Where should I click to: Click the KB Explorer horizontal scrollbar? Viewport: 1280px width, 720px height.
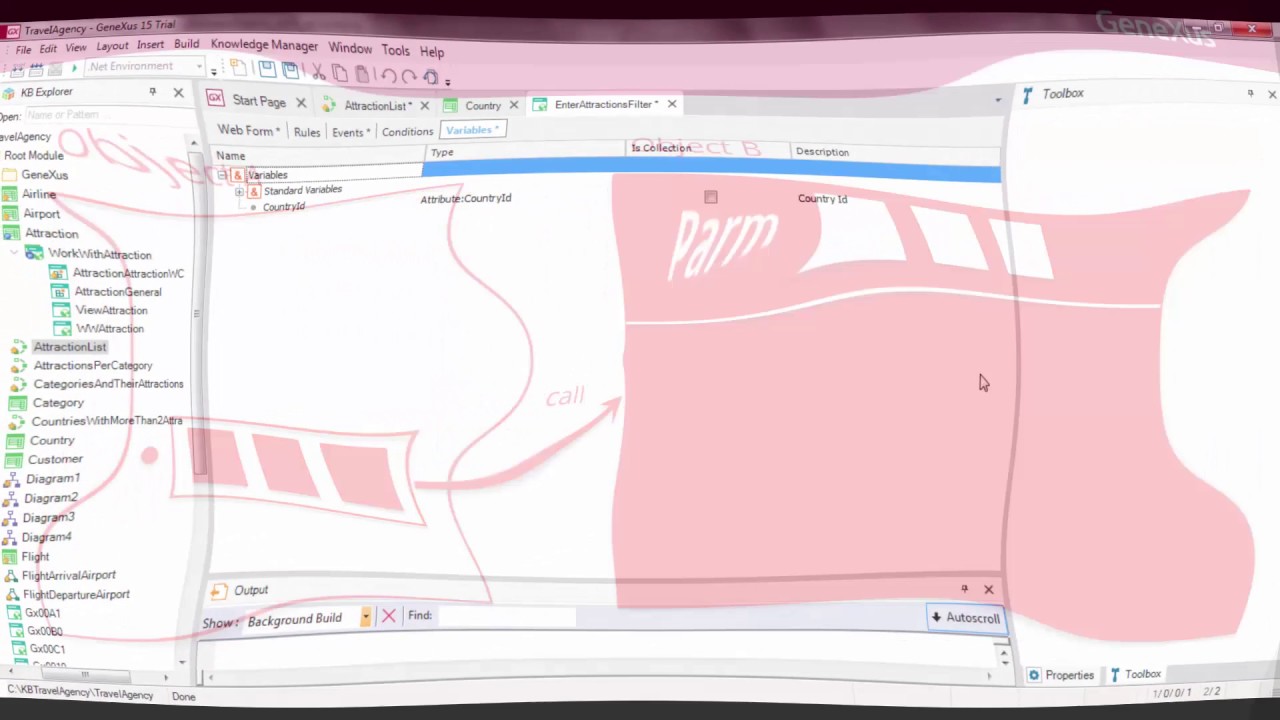(85, 676)
